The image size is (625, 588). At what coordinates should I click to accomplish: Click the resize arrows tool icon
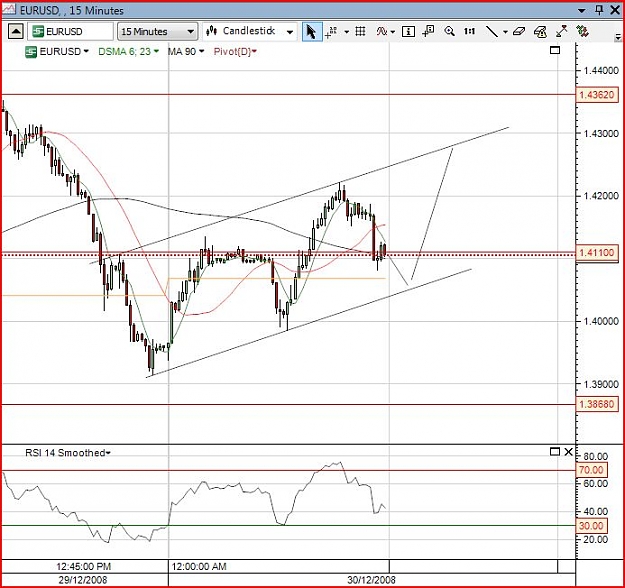562,31
